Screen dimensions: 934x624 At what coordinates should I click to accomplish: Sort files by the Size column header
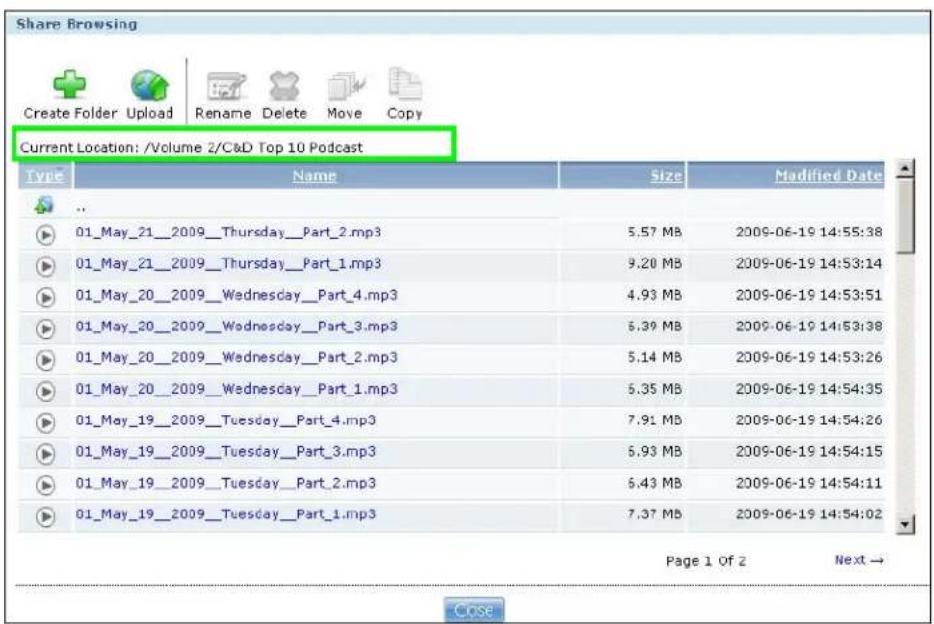(666, 176)
